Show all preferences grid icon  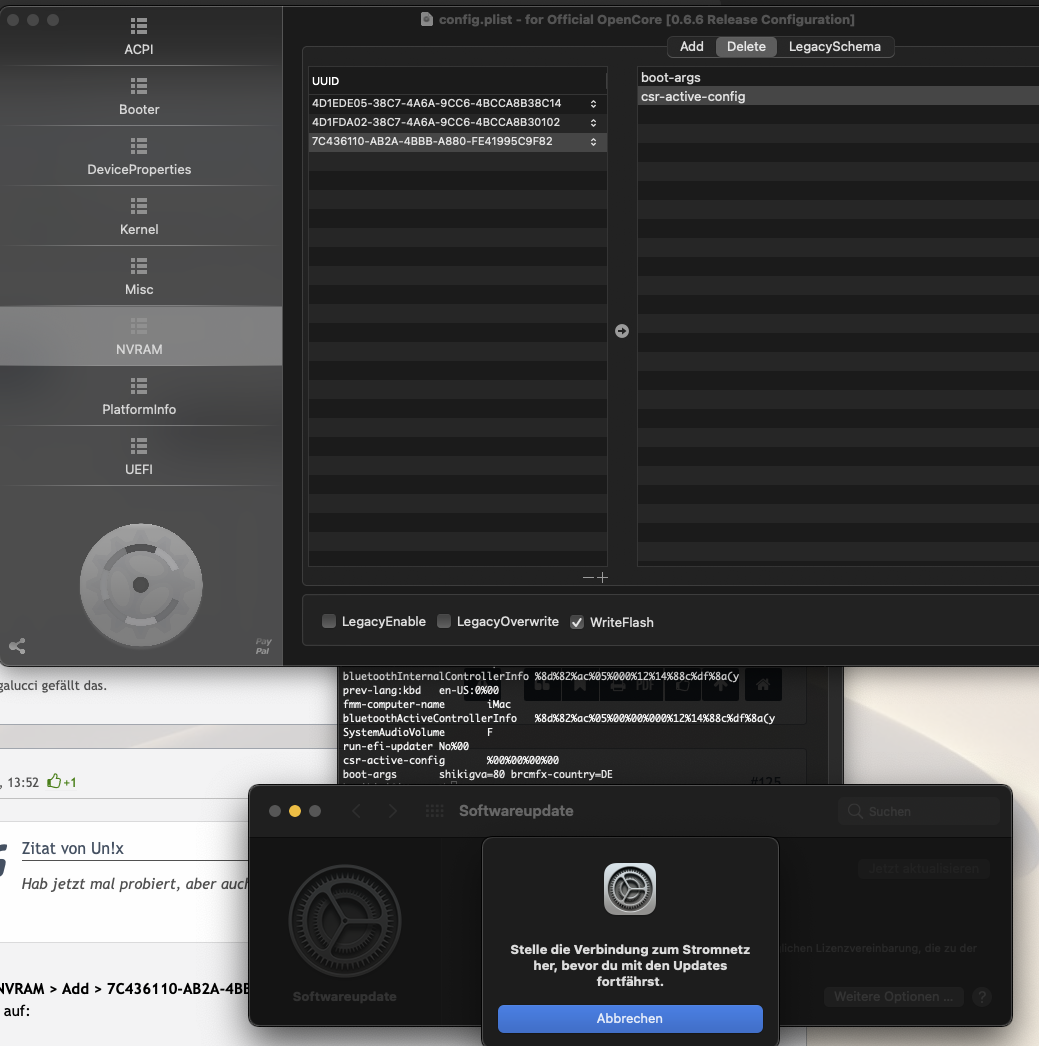coord(435,811)
